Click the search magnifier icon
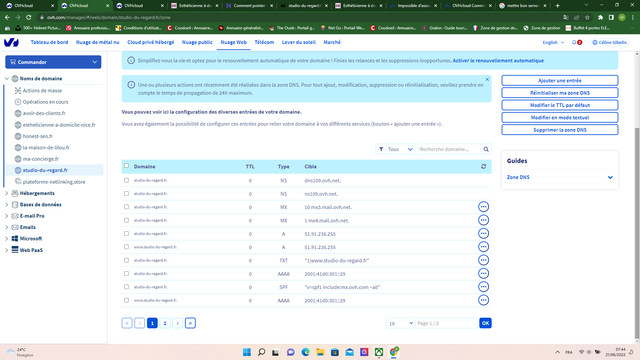 pos(486,149)
